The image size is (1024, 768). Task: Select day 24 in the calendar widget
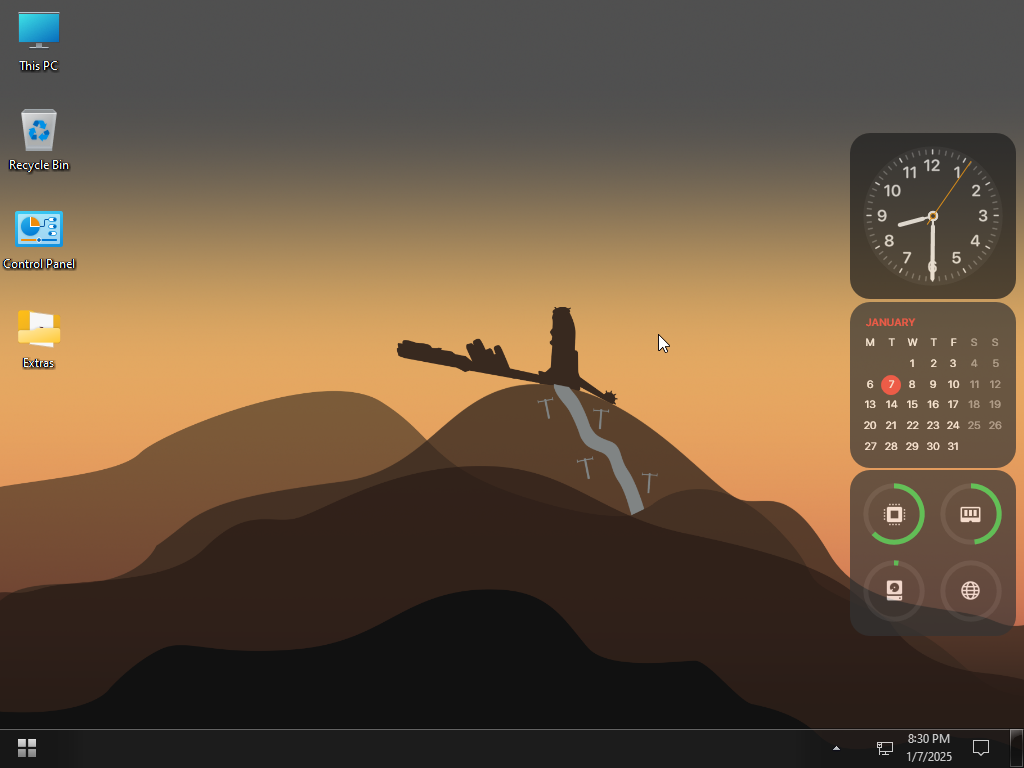(953, 426)
